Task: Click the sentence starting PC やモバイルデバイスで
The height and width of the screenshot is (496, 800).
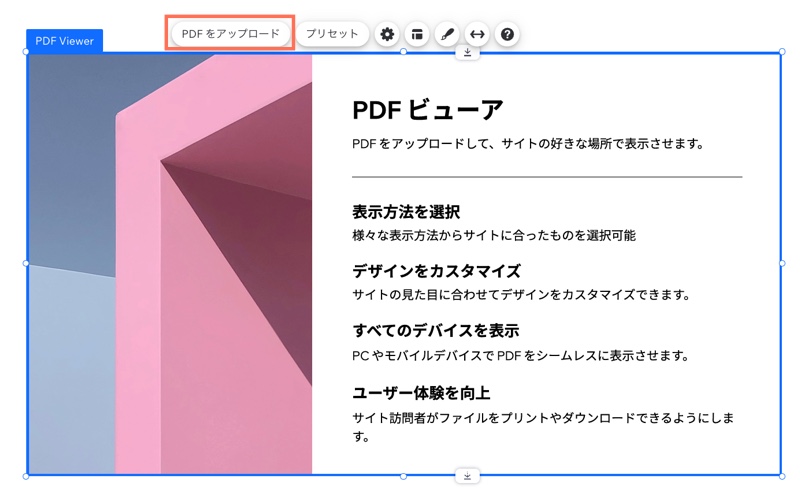Action: pyautogui.click(x=520, y=355)
